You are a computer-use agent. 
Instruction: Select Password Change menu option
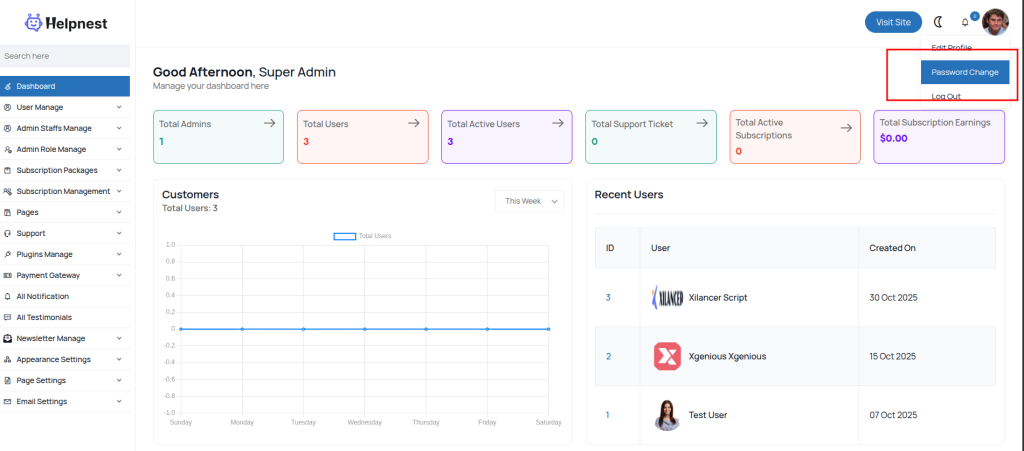[x=964, y=72]
